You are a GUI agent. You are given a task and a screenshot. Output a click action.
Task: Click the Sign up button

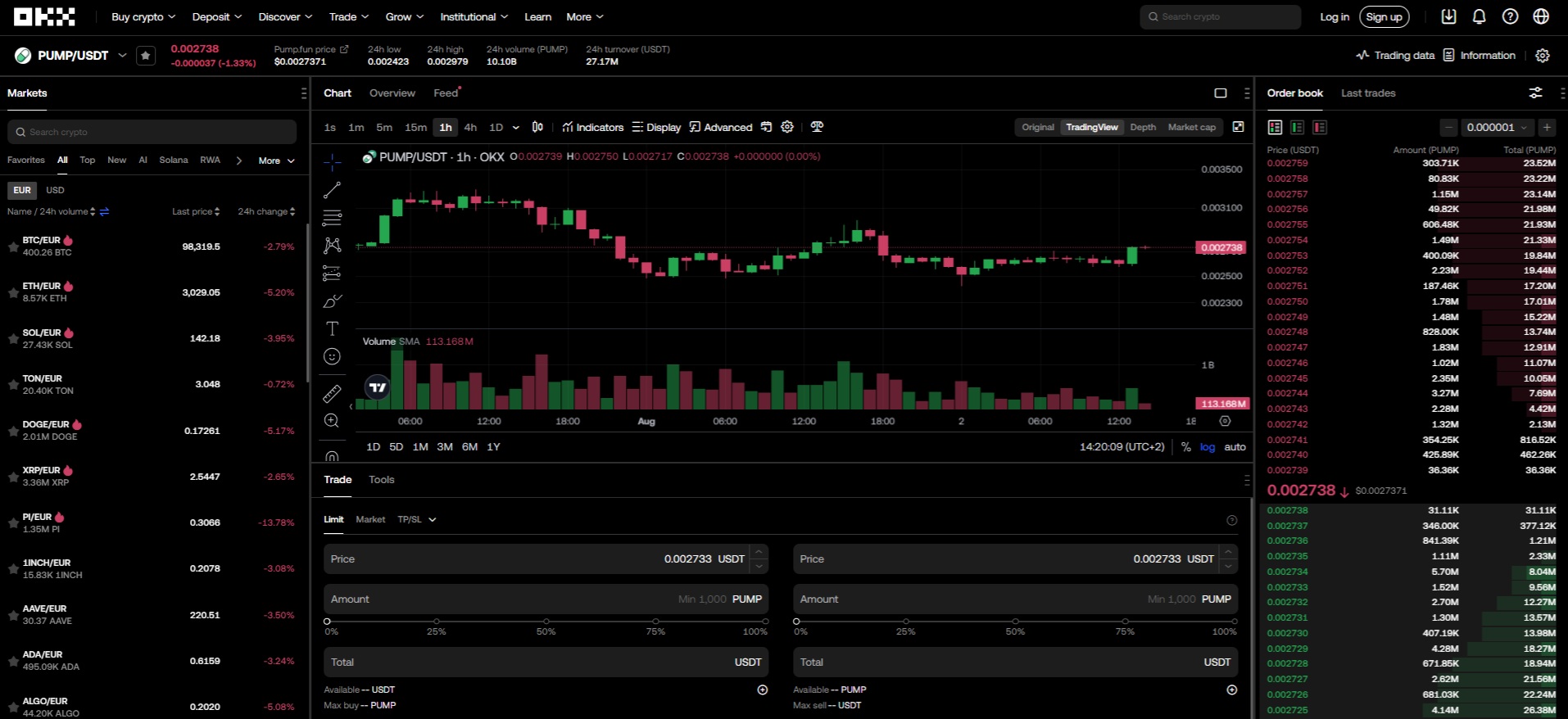(x=1384, y=16)
